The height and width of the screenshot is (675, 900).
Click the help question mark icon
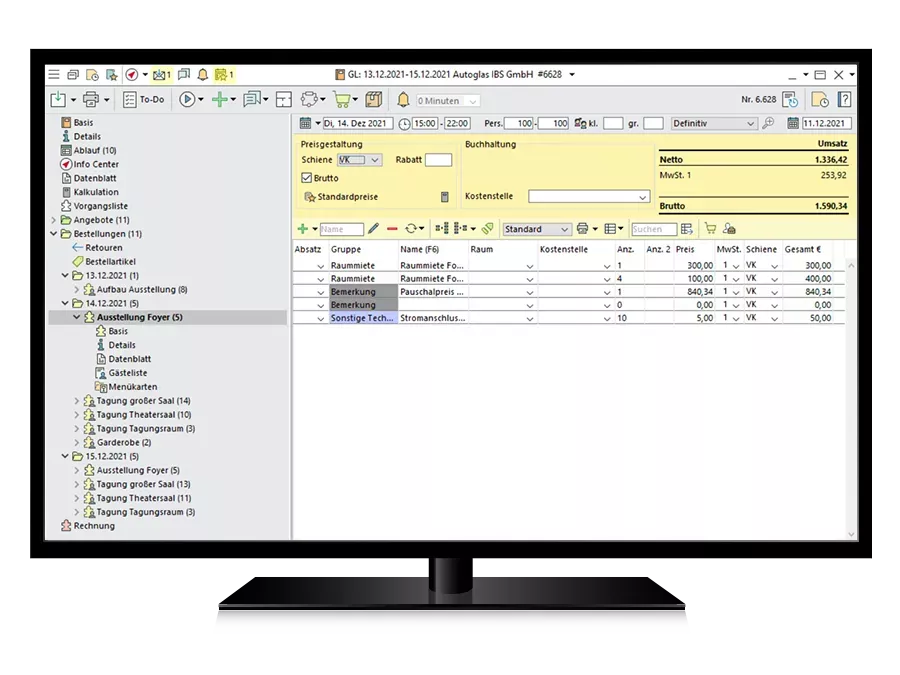pyautogui.click(x=844, y=100)
